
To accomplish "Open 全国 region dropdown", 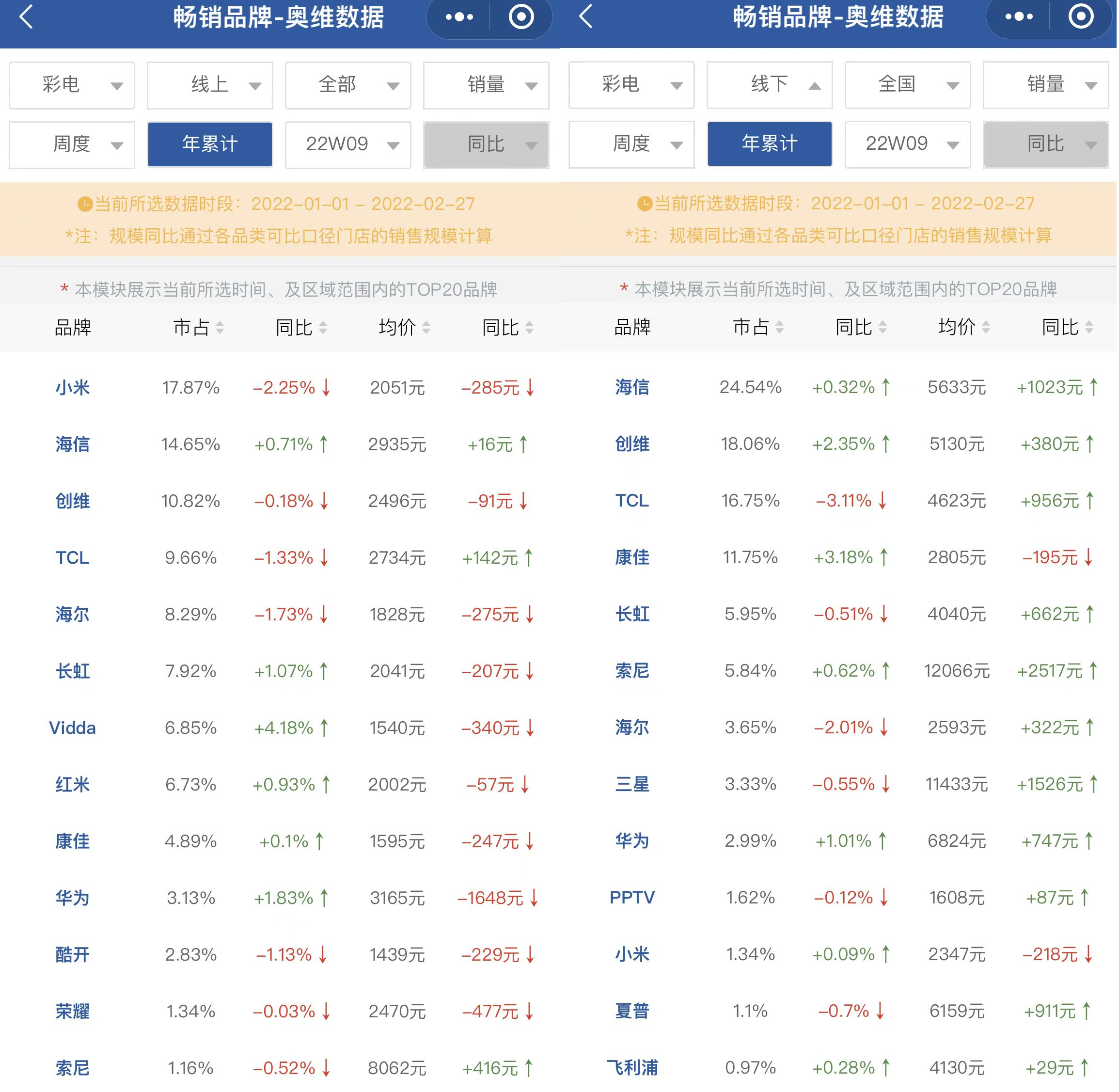I will click(x=909, y=85).
